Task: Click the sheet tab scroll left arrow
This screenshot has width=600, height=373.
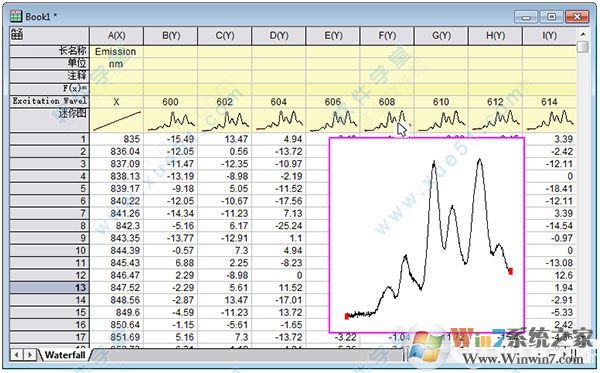Action: (x=16, y=355)
